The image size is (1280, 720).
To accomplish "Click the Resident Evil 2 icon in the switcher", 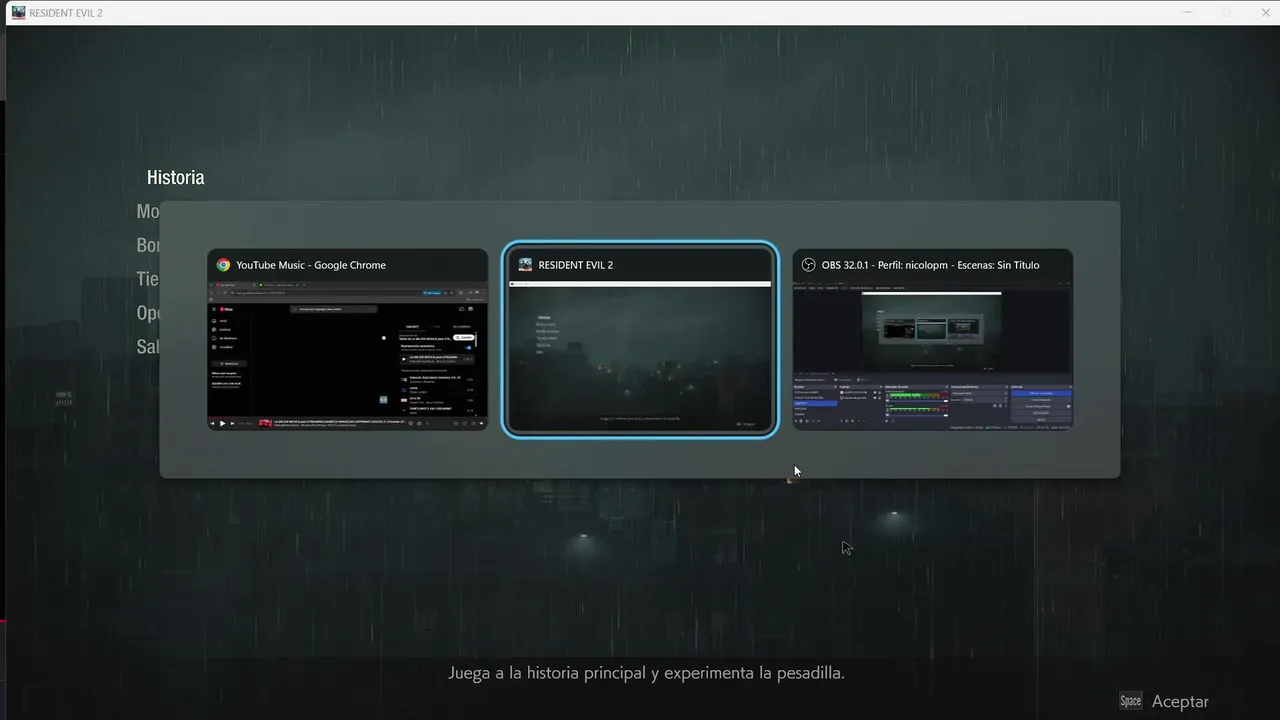I will point(525,265).
